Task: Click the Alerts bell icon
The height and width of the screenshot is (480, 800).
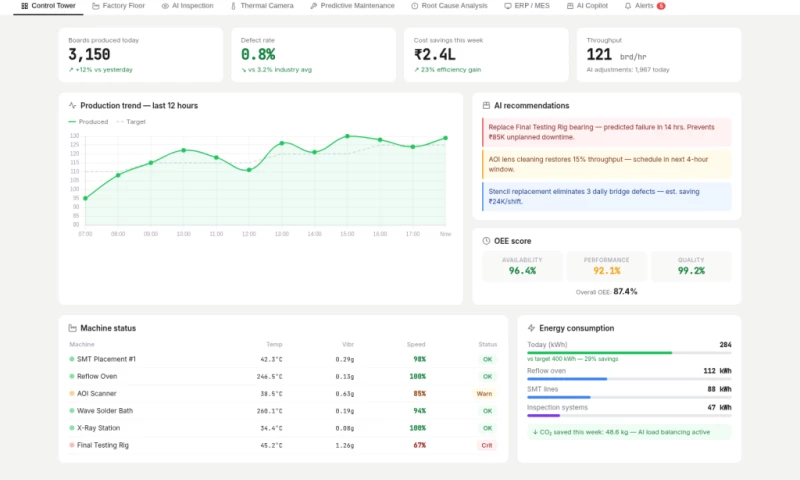Action: tap(628, 6)
